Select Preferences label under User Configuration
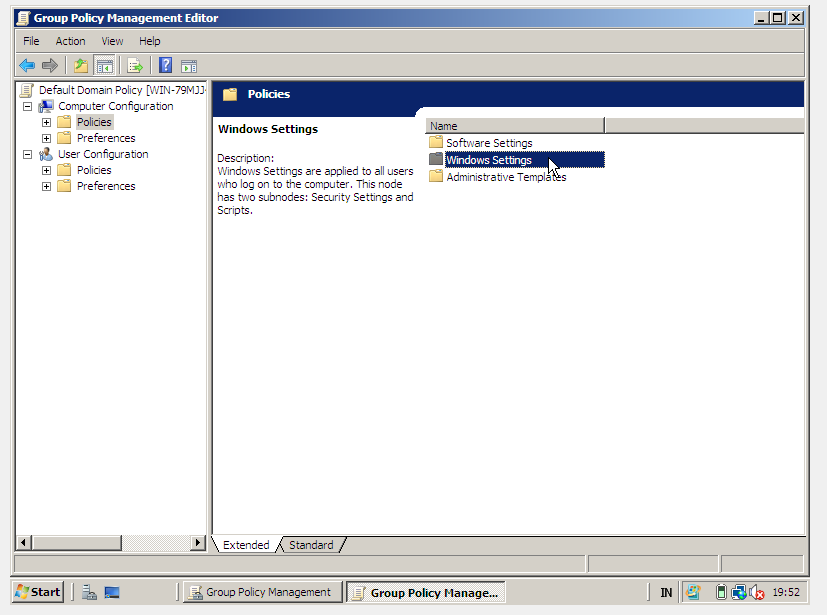This screenshot has width=827, height=615. (x=106, y=186)
